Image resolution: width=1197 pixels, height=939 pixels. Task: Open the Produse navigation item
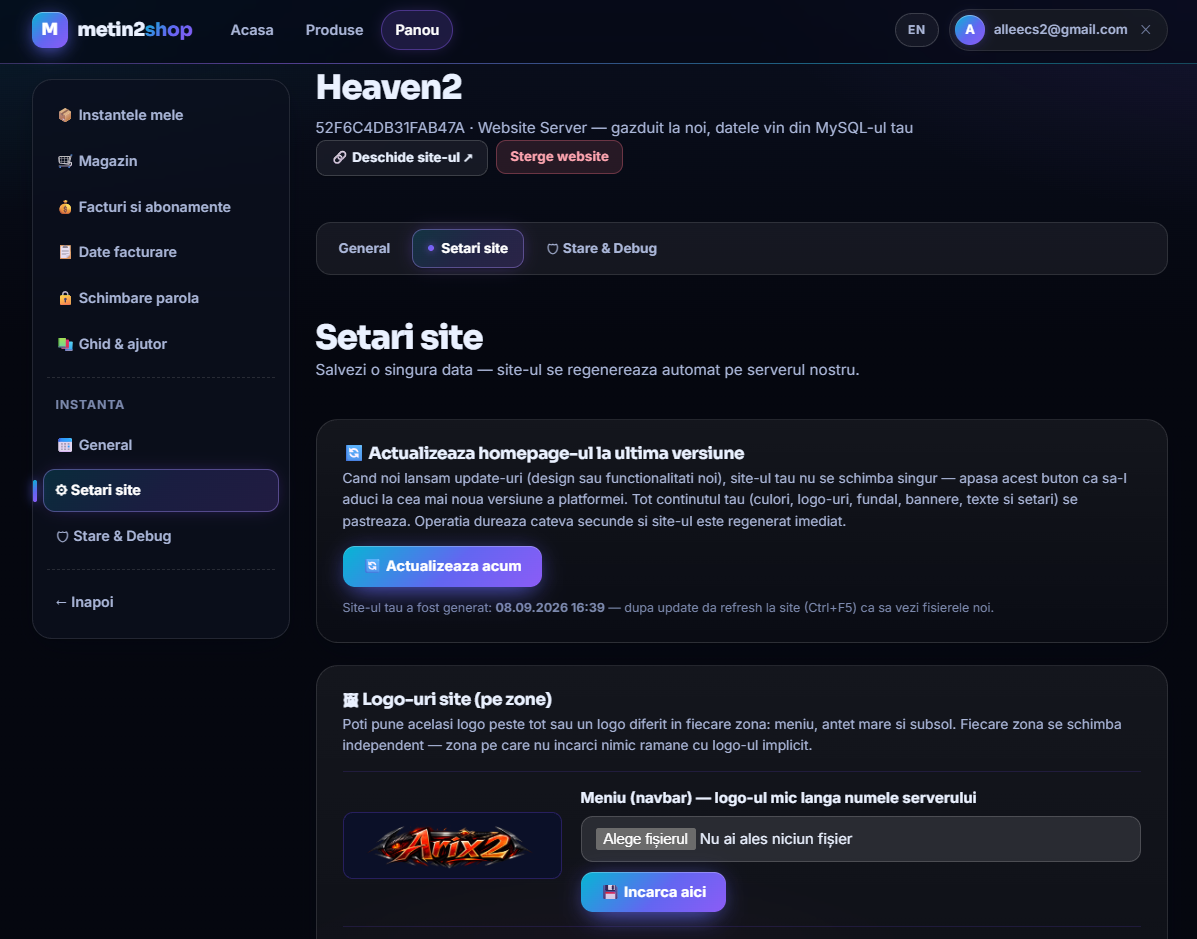pos(334,30)
